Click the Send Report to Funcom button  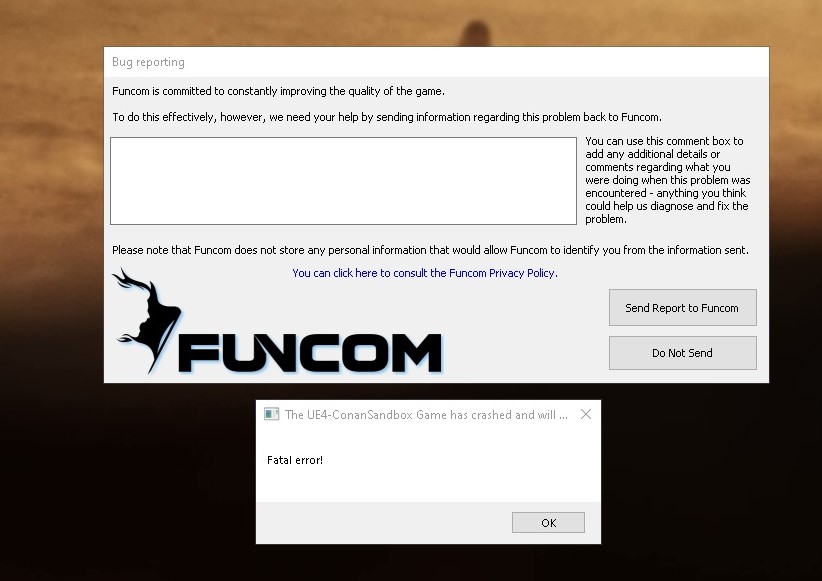click(x=683, y=307)
